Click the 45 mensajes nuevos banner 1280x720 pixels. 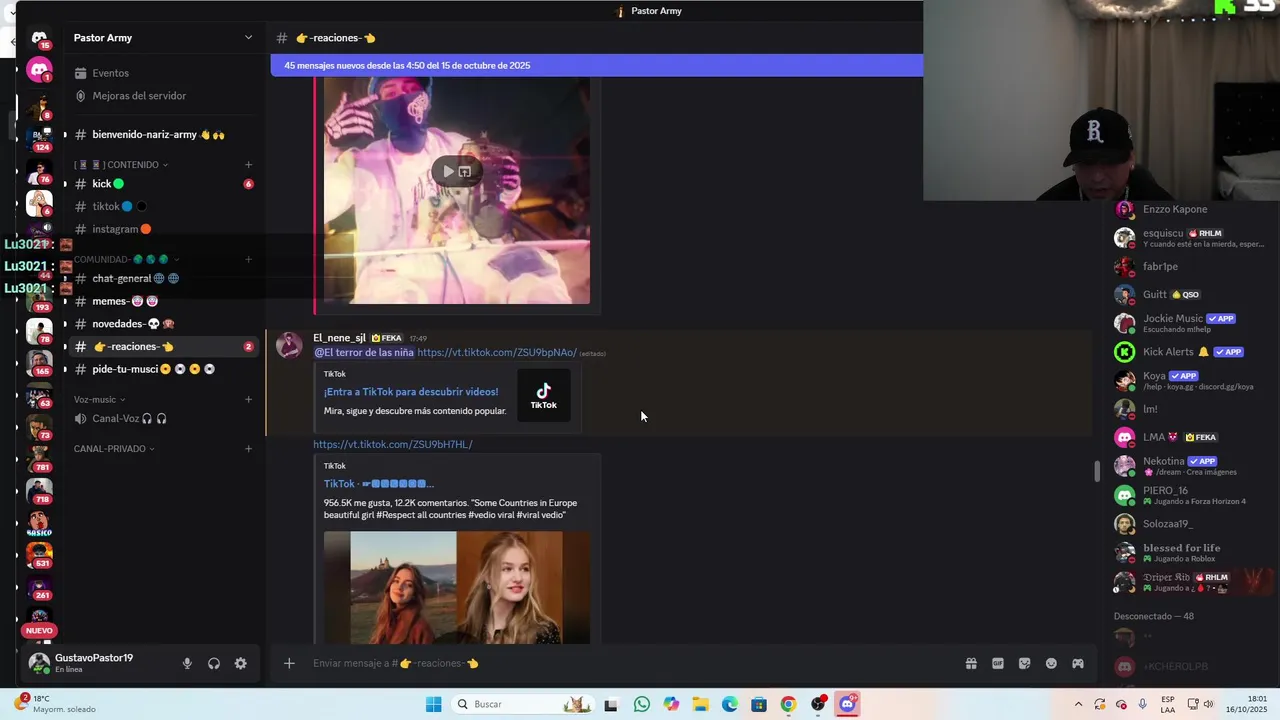597,65
